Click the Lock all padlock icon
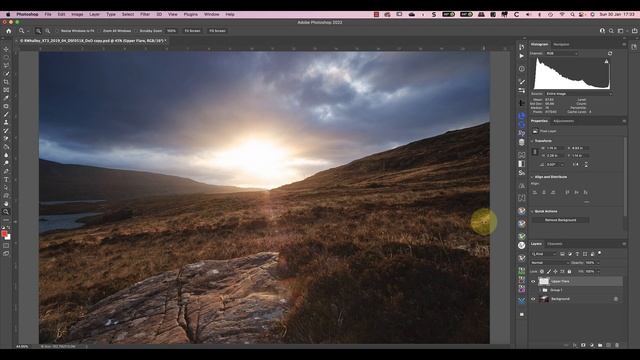This screenshot has width=640, height=360. [569, 271]
